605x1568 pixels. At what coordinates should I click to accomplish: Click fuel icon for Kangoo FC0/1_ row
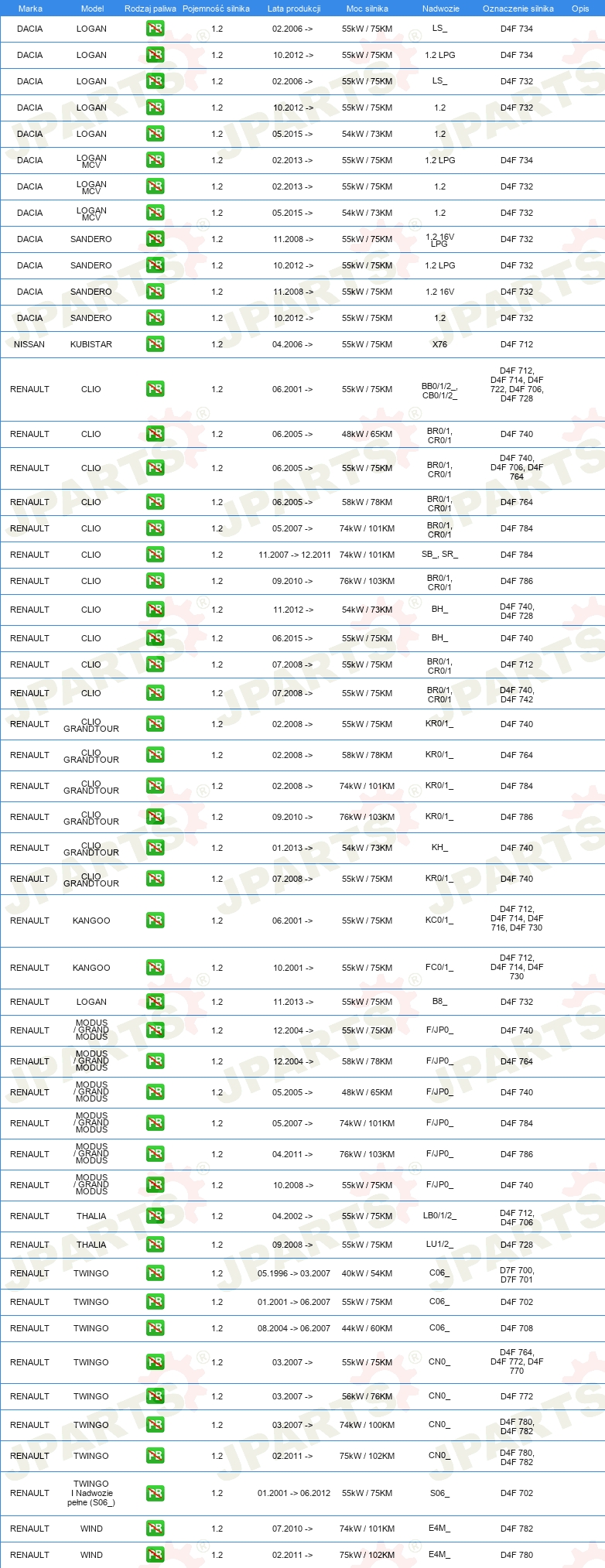click(x=156, y=968)
